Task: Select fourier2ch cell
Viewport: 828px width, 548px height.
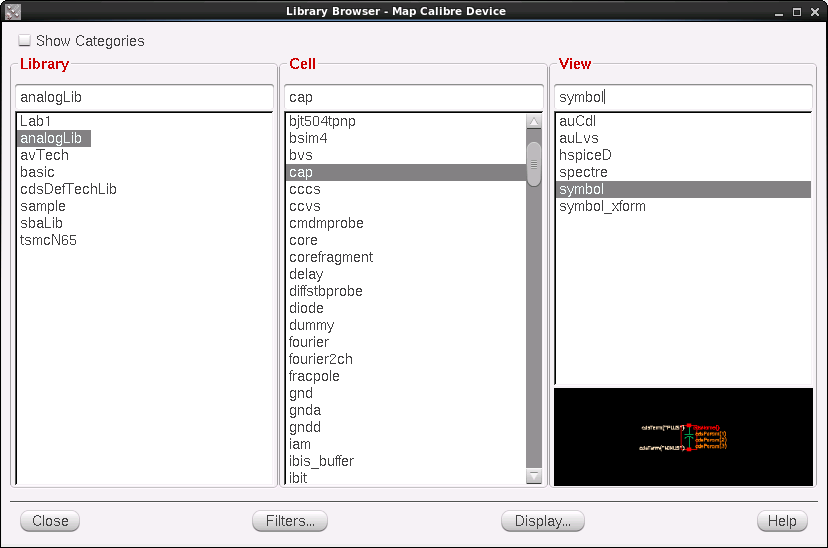Action: coord(321,359)
